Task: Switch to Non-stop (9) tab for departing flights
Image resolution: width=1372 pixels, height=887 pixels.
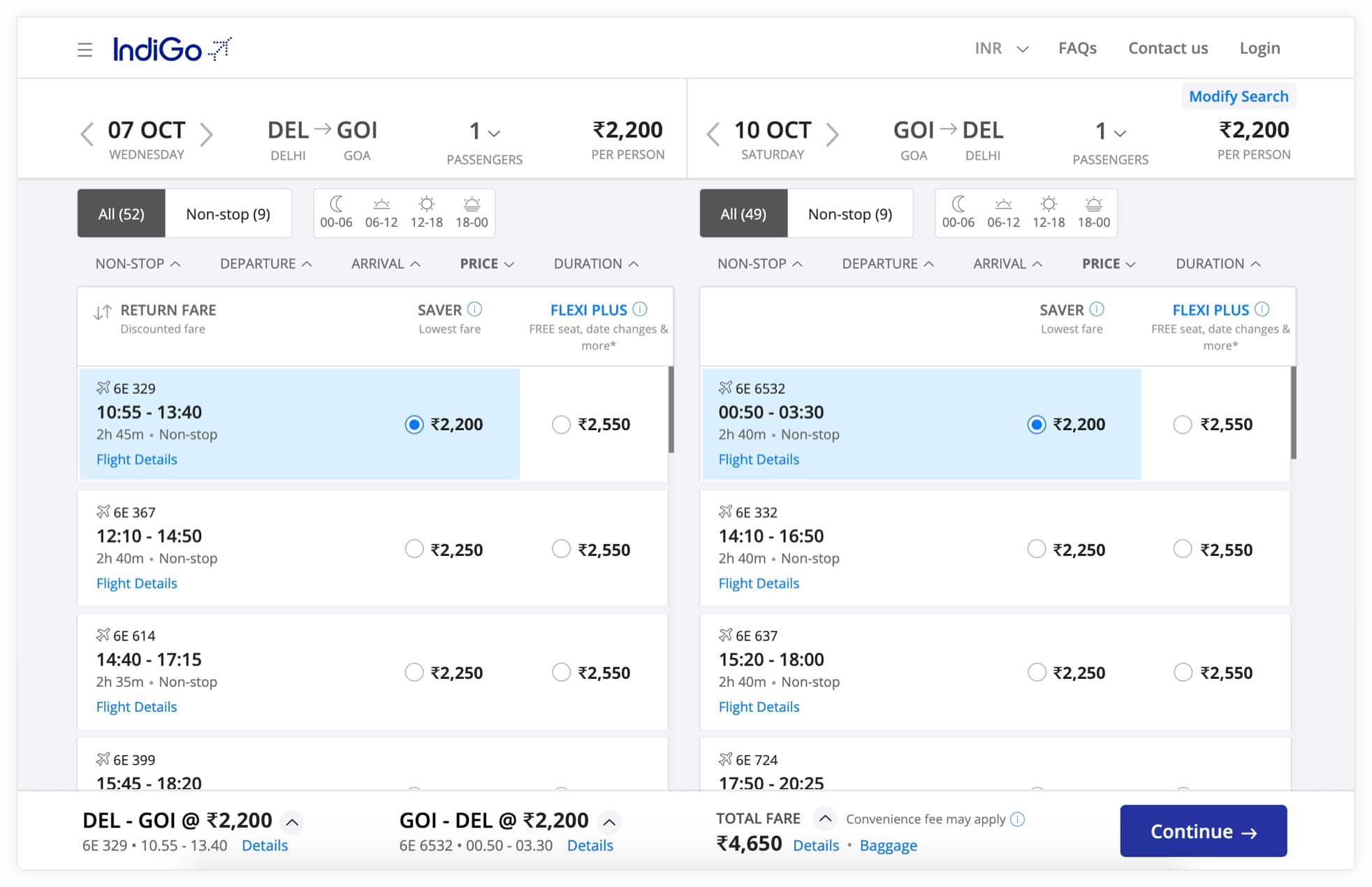Action: point(228,214)
